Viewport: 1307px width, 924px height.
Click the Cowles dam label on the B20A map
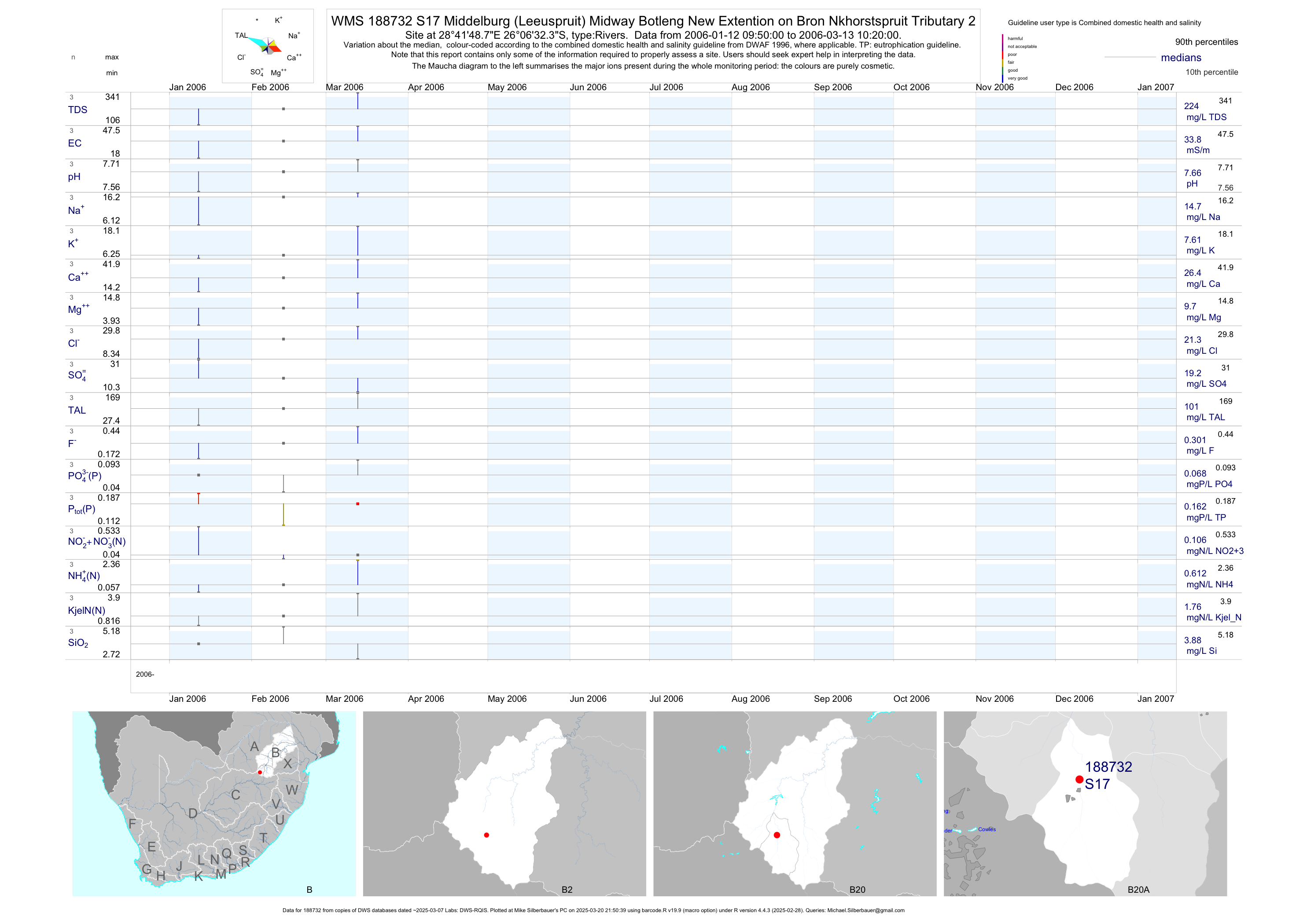pyautogui.click(x=987, y=829)
